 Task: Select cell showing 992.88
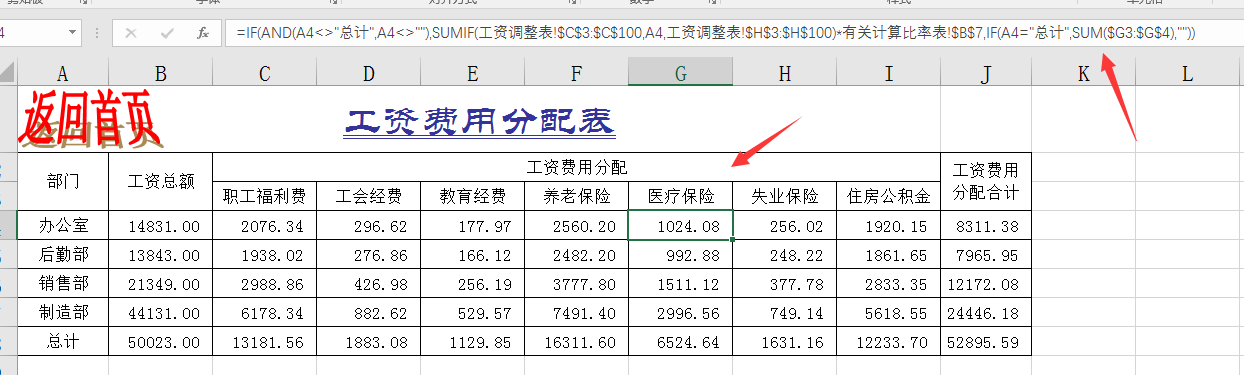click(x=680, y=254)
